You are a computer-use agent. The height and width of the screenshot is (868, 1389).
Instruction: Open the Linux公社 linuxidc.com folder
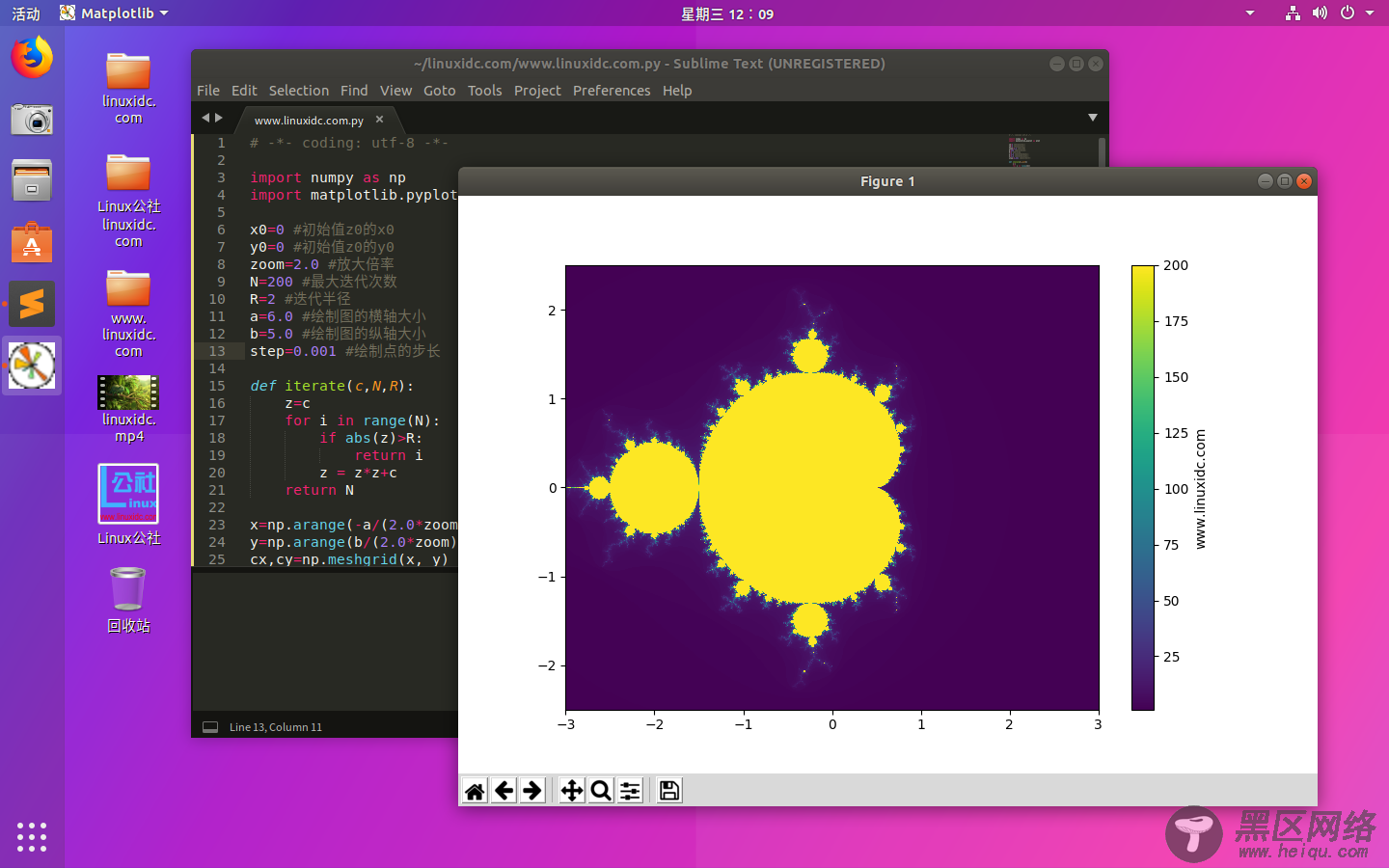(x=128, y=201)
